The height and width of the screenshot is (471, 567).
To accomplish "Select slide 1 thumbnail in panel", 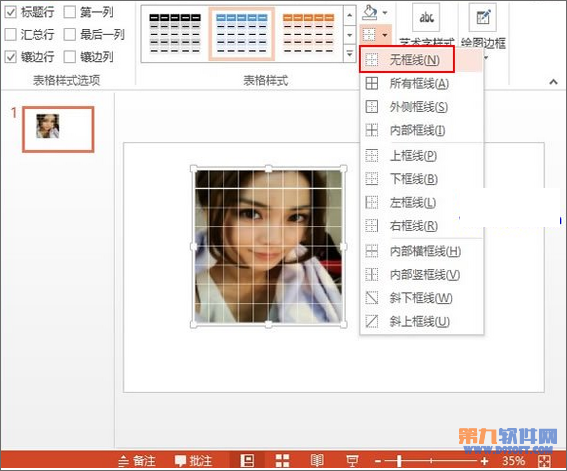I will click(58, 129).
